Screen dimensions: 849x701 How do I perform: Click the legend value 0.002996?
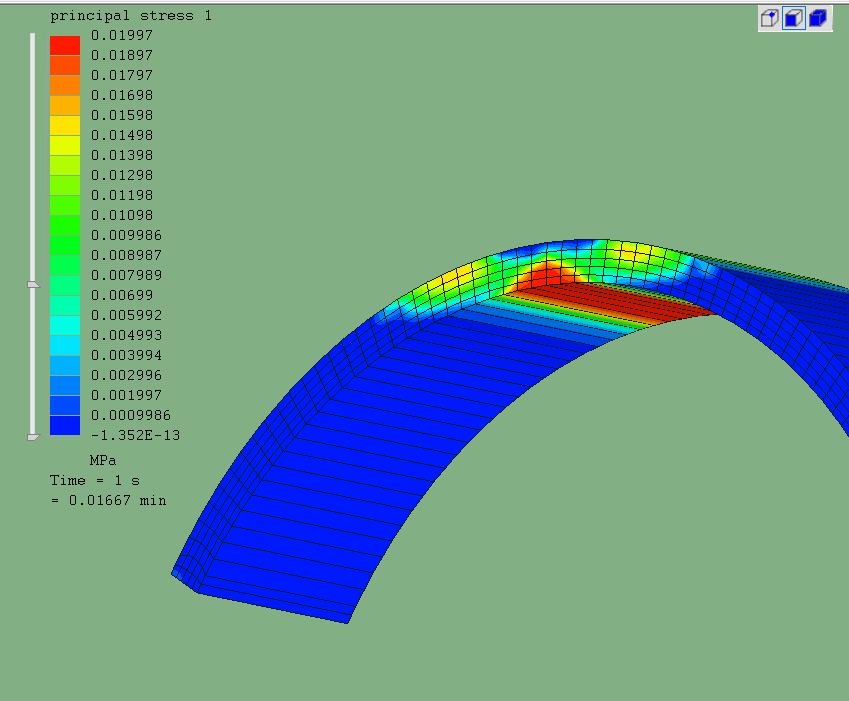coord(126,376)
